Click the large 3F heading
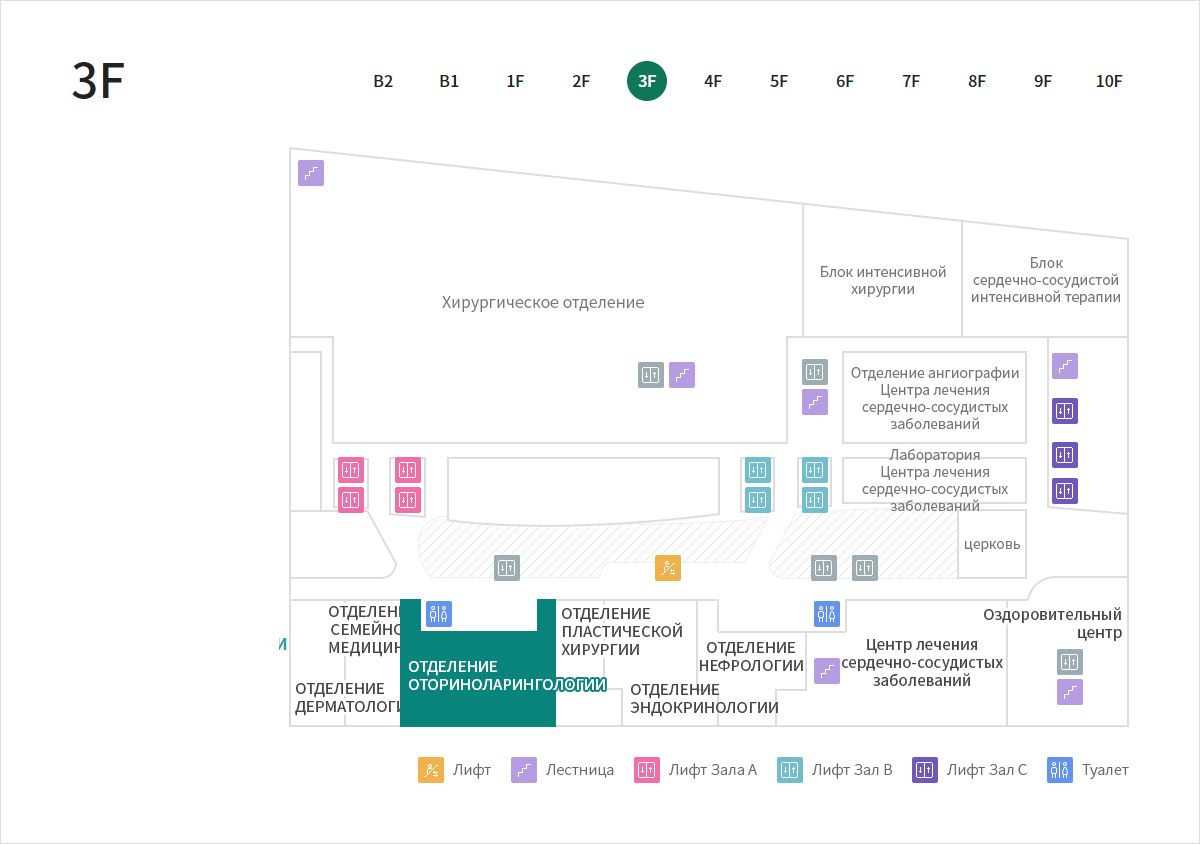Screen dimensions: 1200x844 click(97, 82)
